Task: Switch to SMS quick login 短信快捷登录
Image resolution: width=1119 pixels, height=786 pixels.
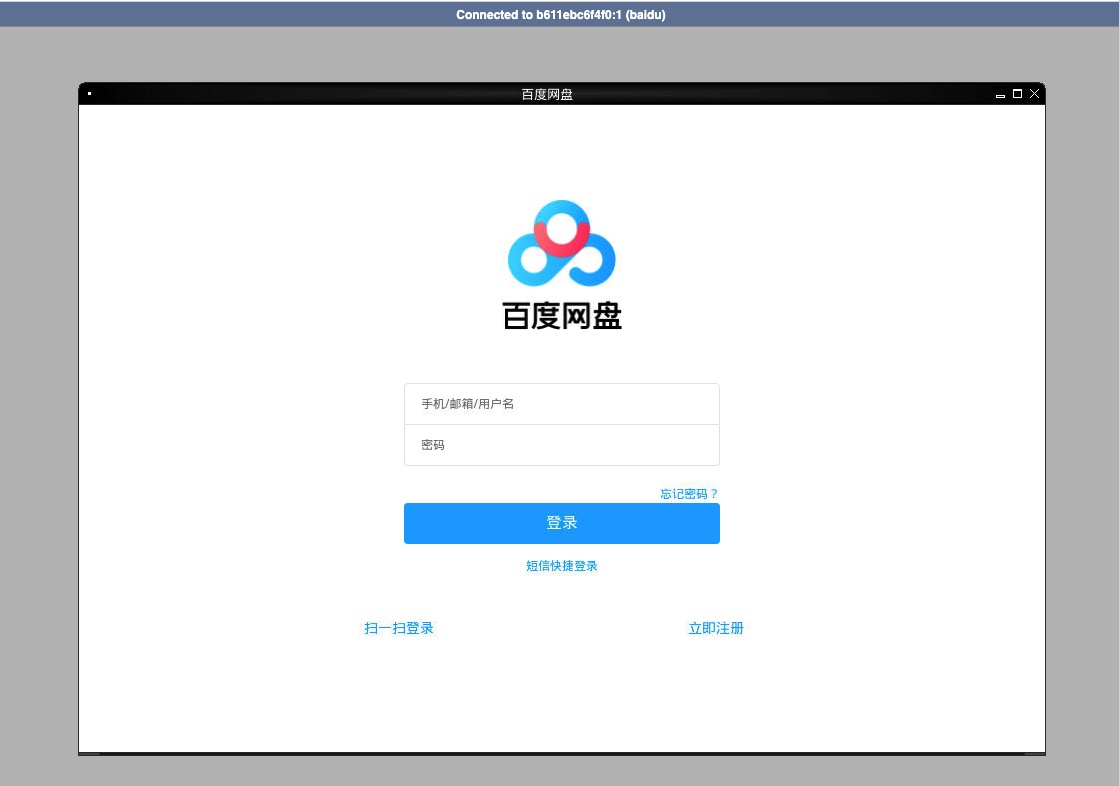Action: coord(560,565)
